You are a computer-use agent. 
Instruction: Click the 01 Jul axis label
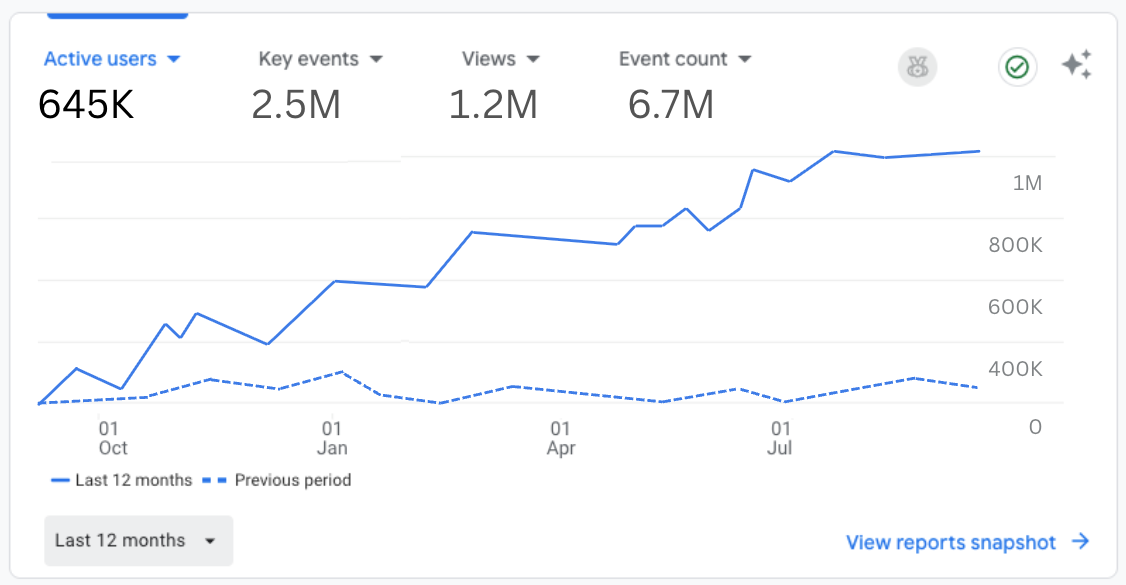(x=780, y=439)
